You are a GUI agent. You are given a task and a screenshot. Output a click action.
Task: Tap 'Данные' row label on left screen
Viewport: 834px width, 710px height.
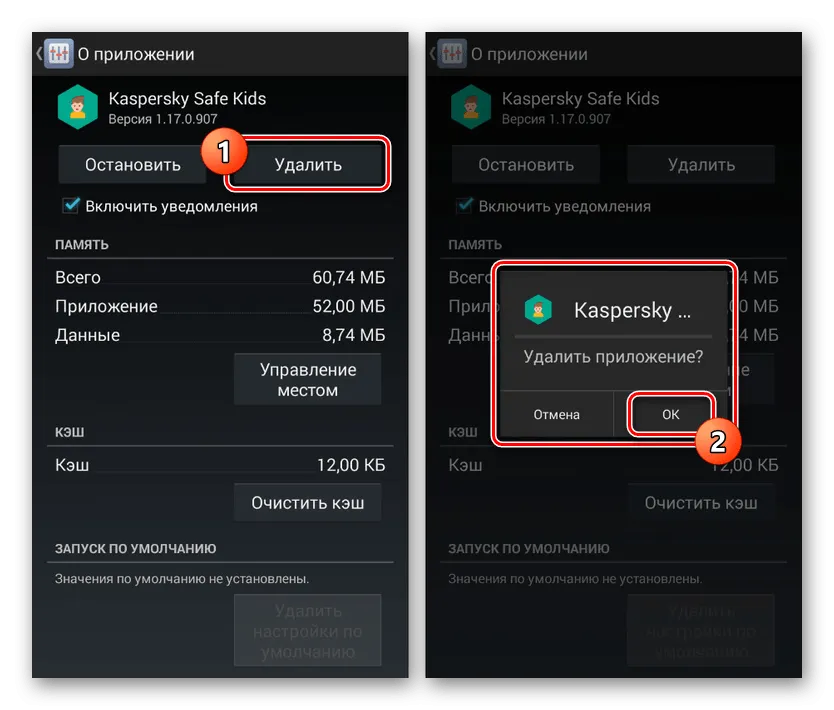point(87,335)
